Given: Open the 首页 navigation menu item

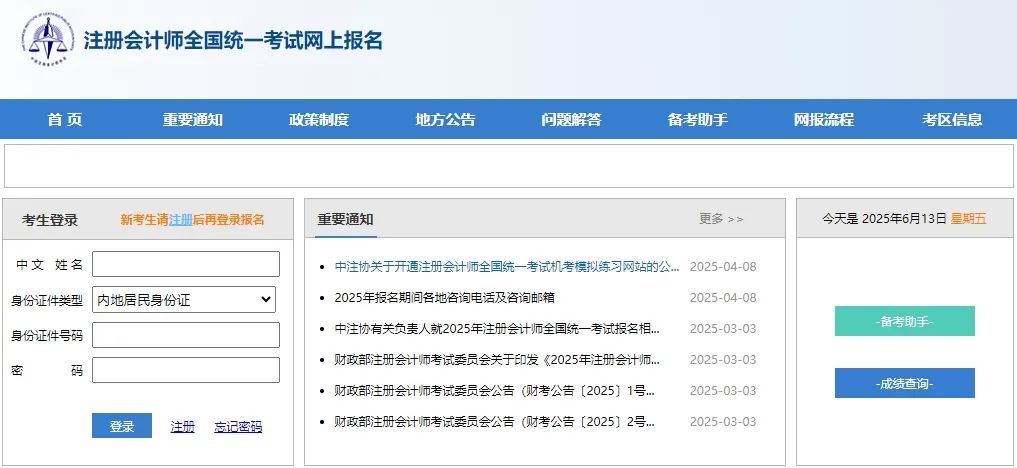Looking at the screenshot, I should point(65,120).
